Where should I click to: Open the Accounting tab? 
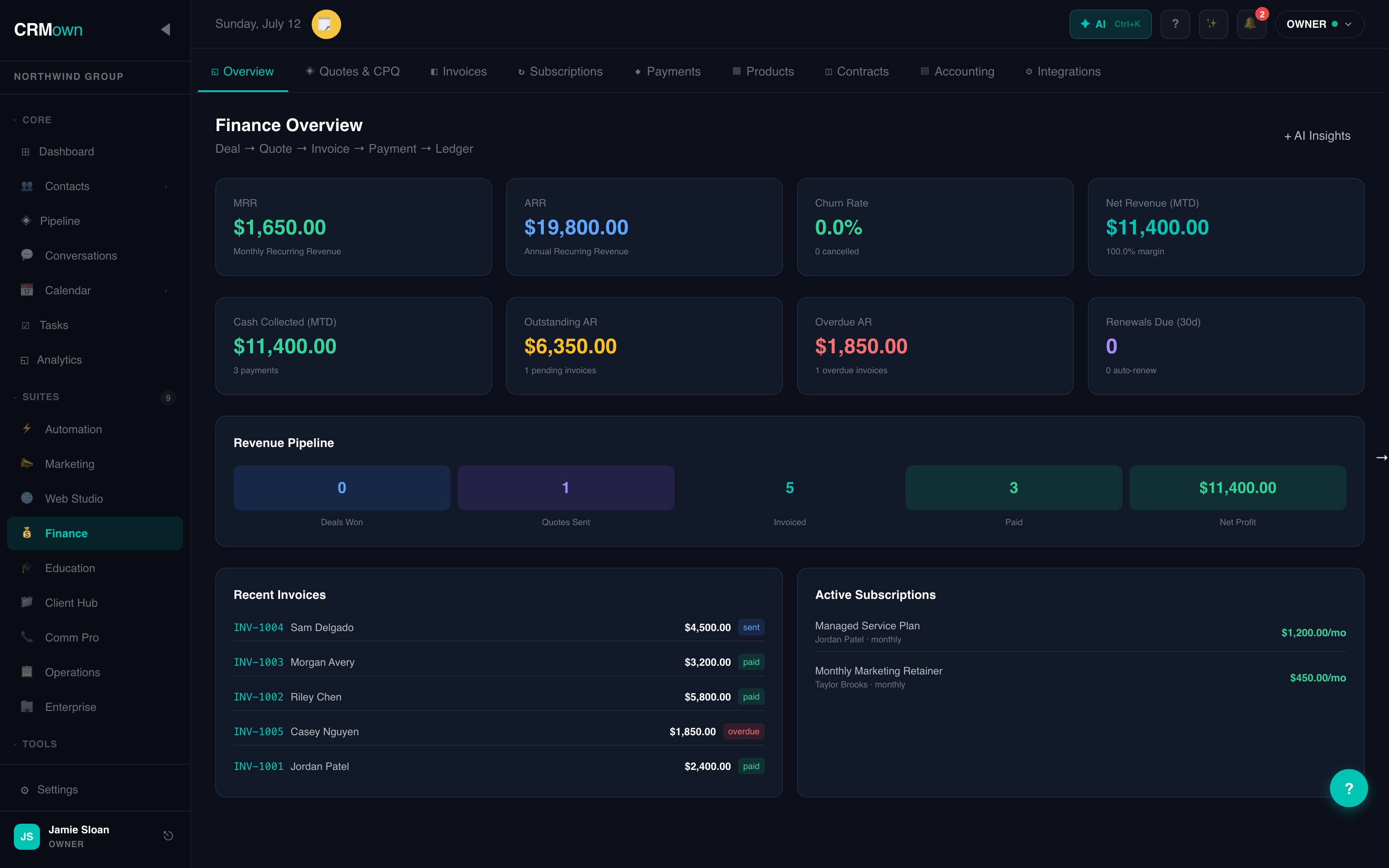958,71
